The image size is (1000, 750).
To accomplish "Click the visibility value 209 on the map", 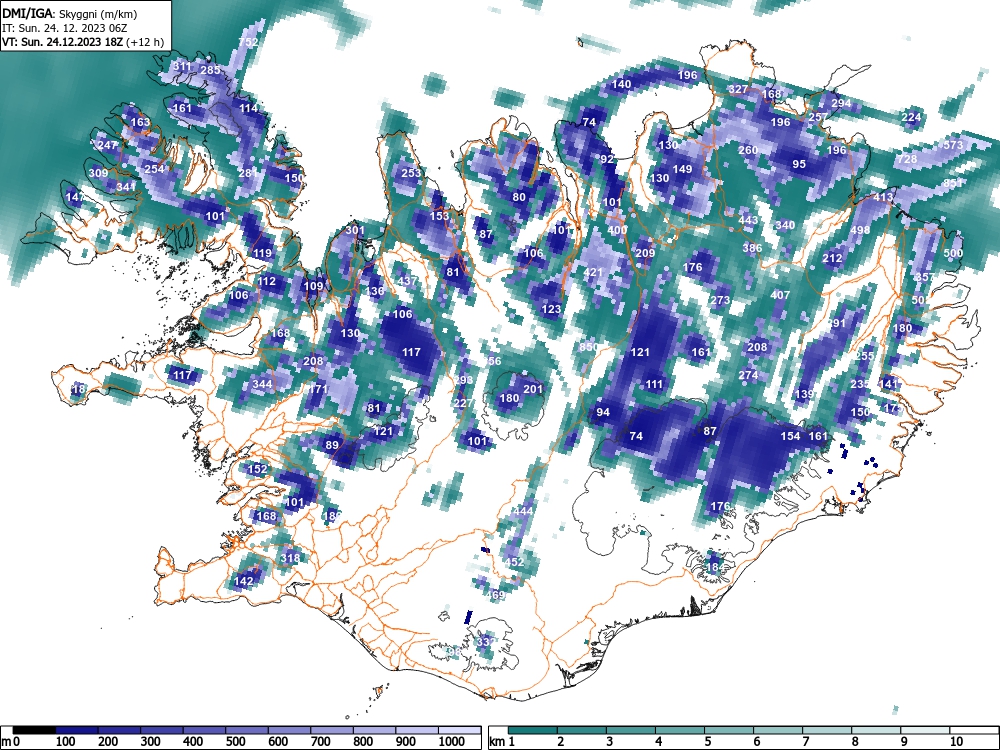I will [x=645, y=253].
